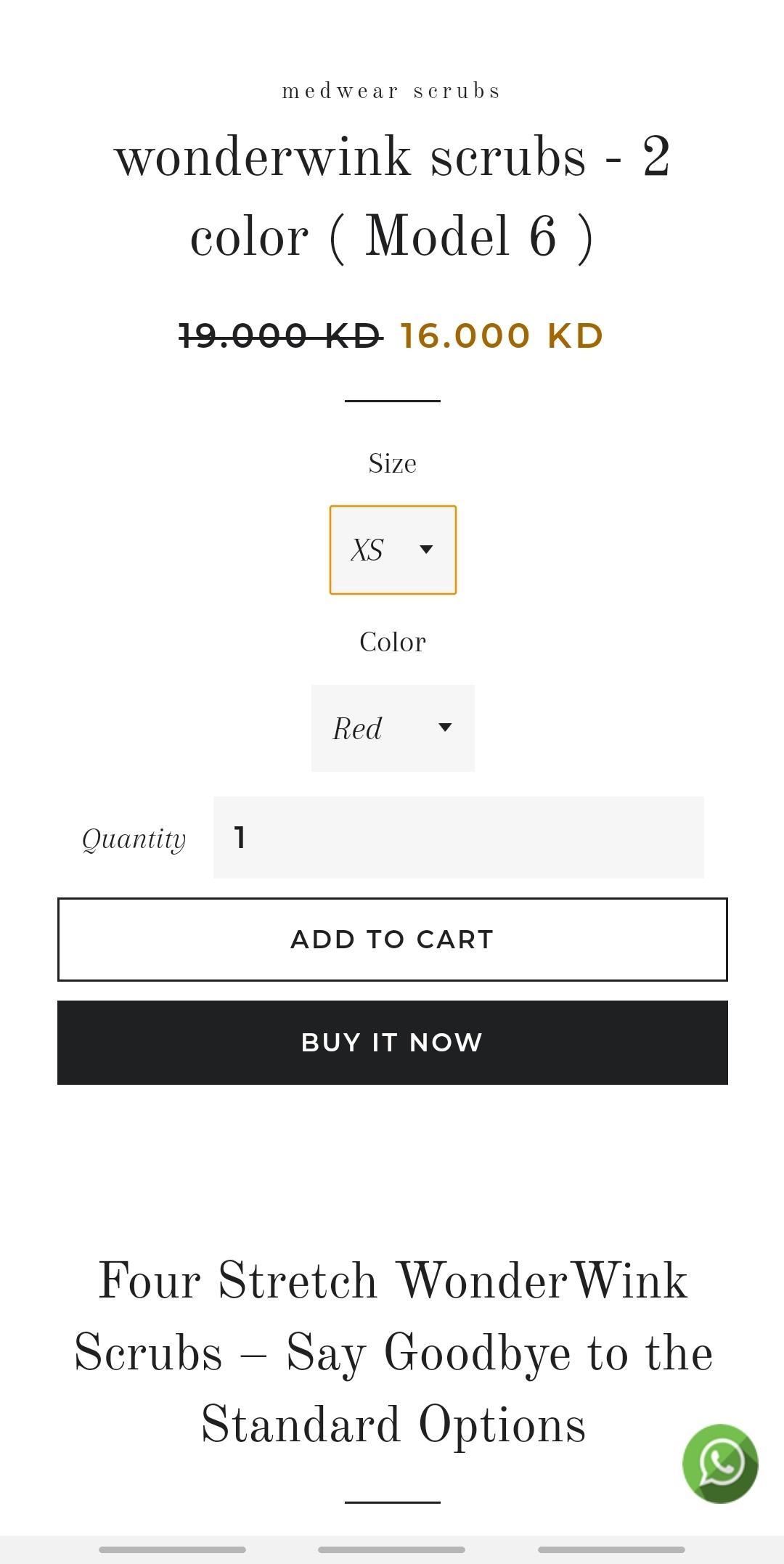Click the wonderwink scrubs Model 6 title

tap(392, 197)
